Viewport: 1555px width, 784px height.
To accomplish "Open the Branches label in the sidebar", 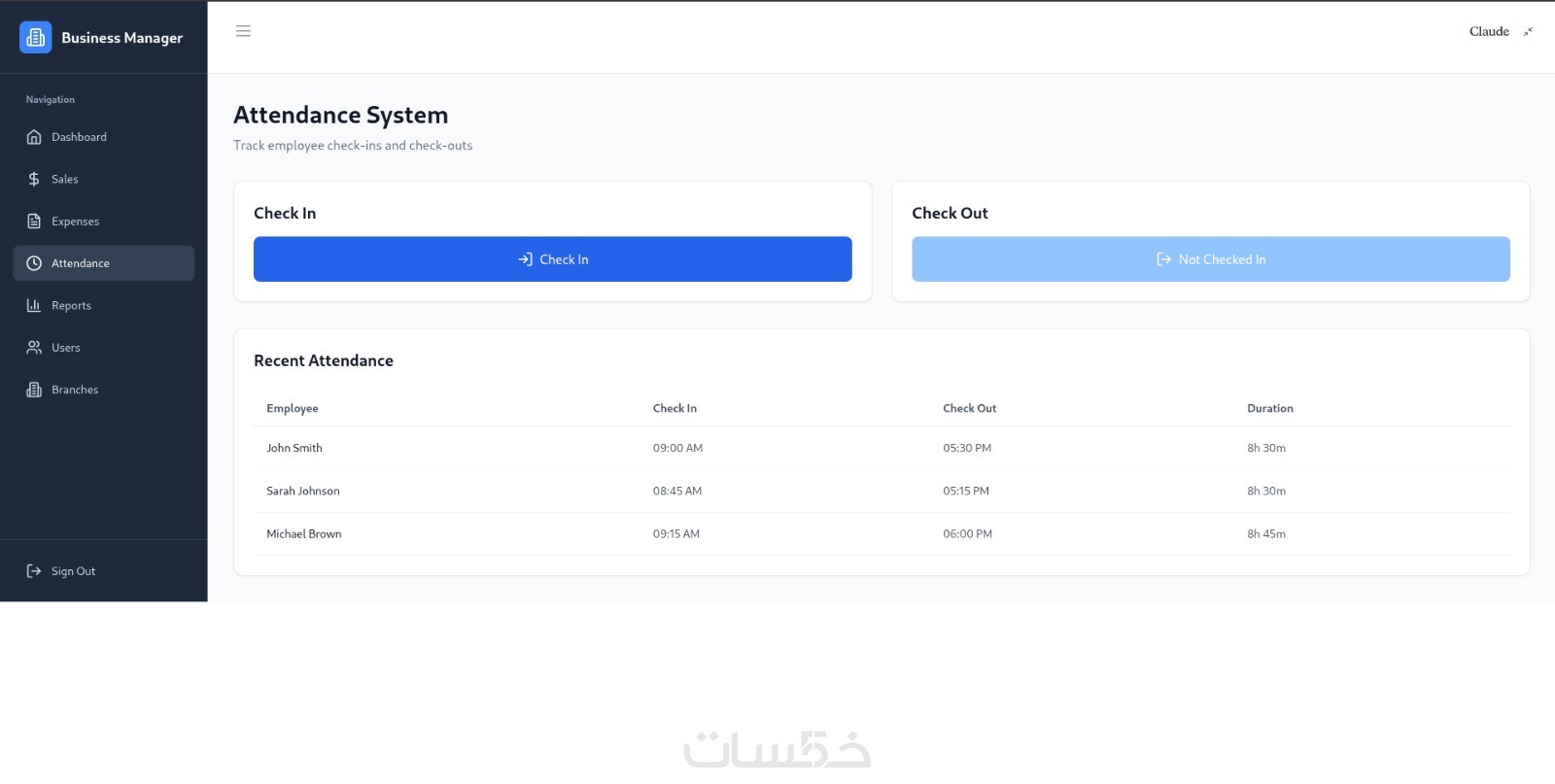I will pyautogui.click(x=75, y=390).
